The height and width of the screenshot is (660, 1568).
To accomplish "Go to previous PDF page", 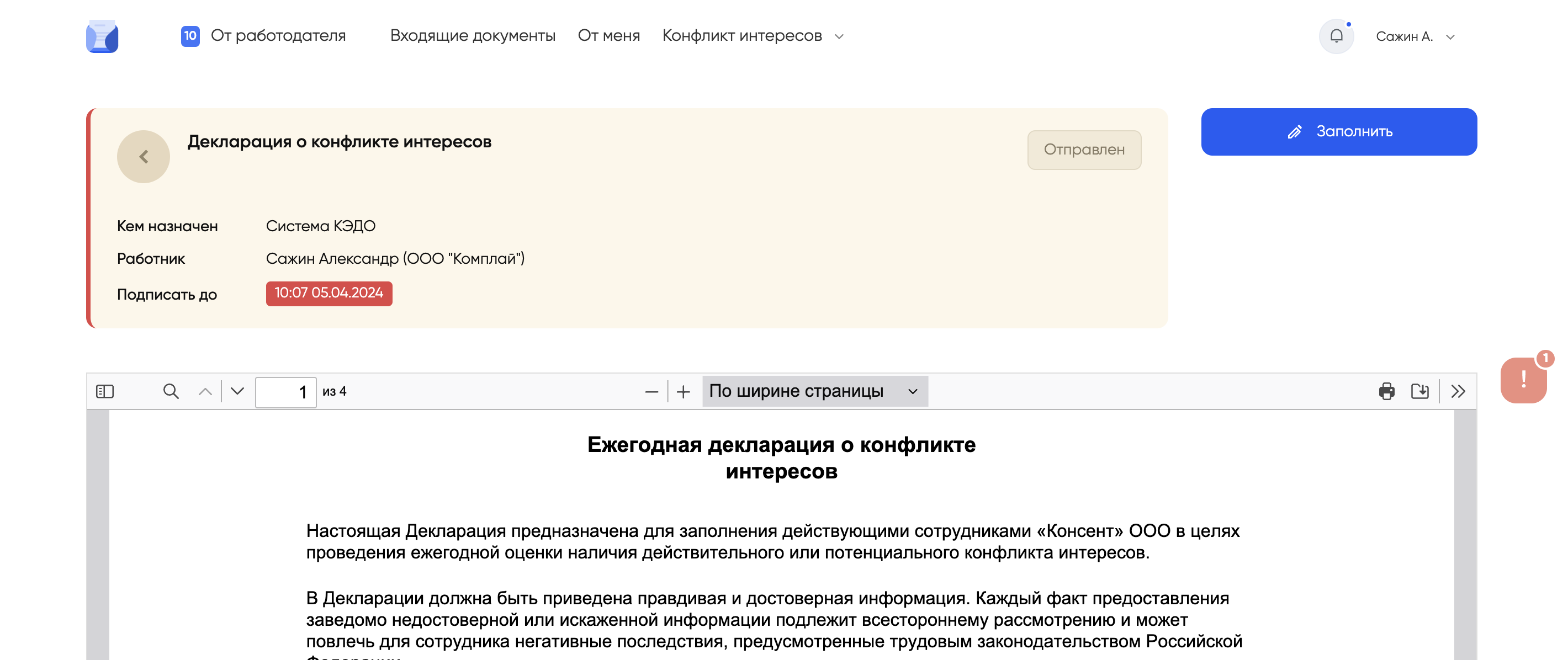I will (205, 391).
